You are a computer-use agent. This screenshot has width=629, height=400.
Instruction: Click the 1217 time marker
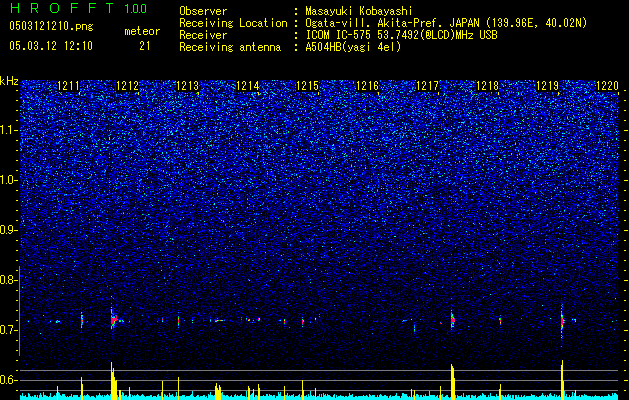(428, 86)
